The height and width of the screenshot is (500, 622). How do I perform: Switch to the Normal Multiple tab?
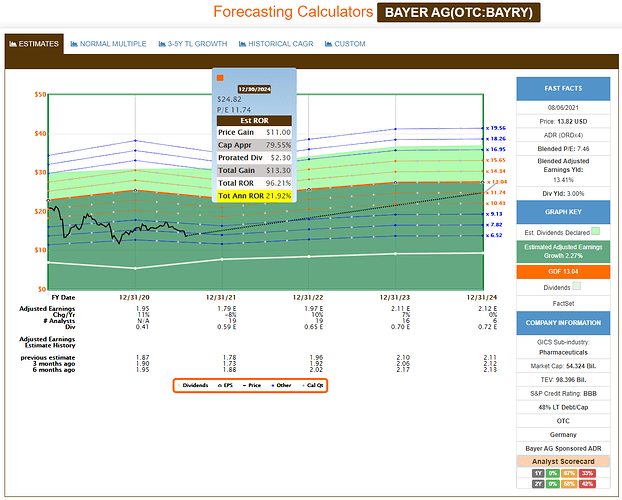(108, 44)
